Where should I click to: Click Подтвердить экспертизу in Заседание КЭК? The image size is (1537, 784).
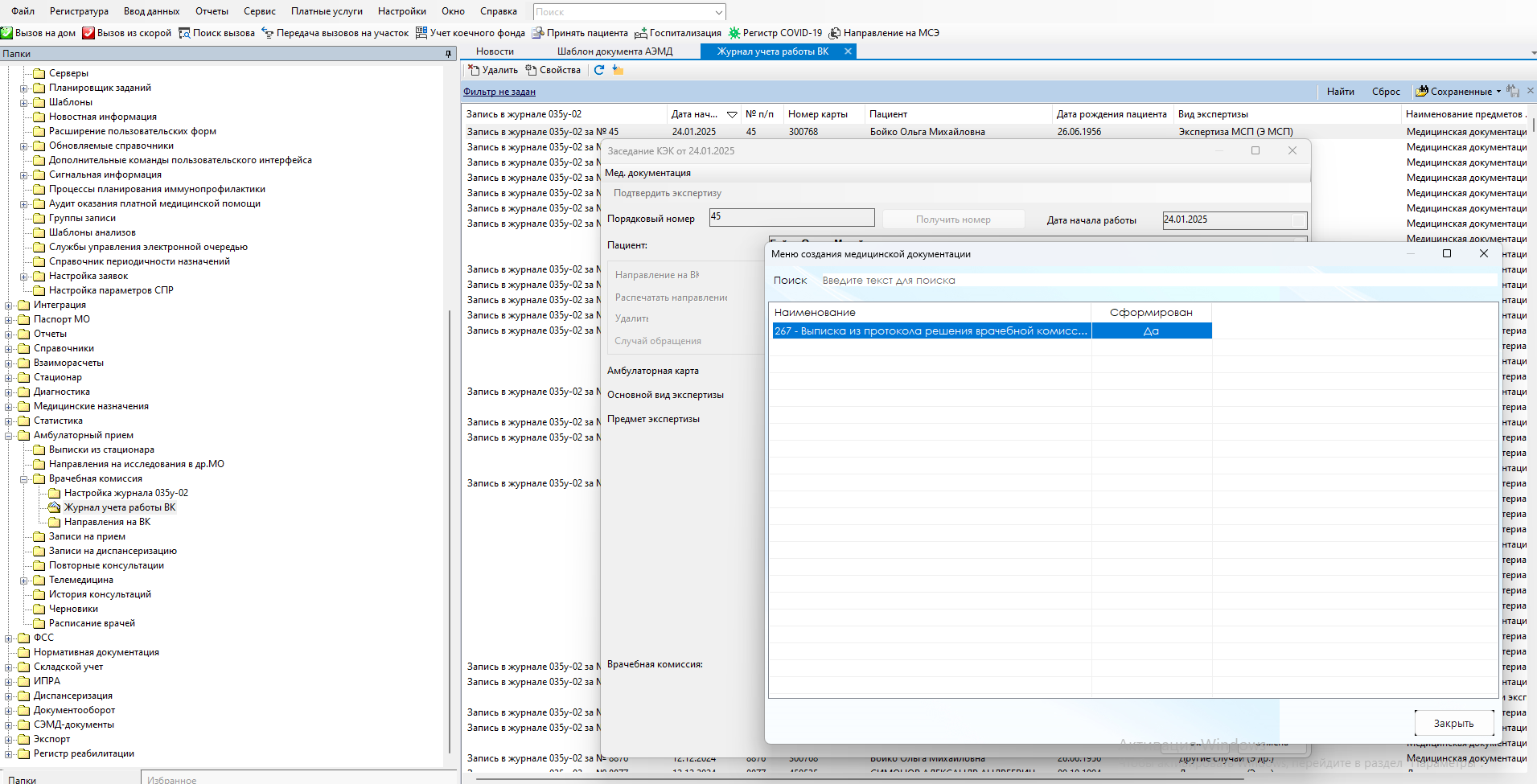tap(667, 193)
